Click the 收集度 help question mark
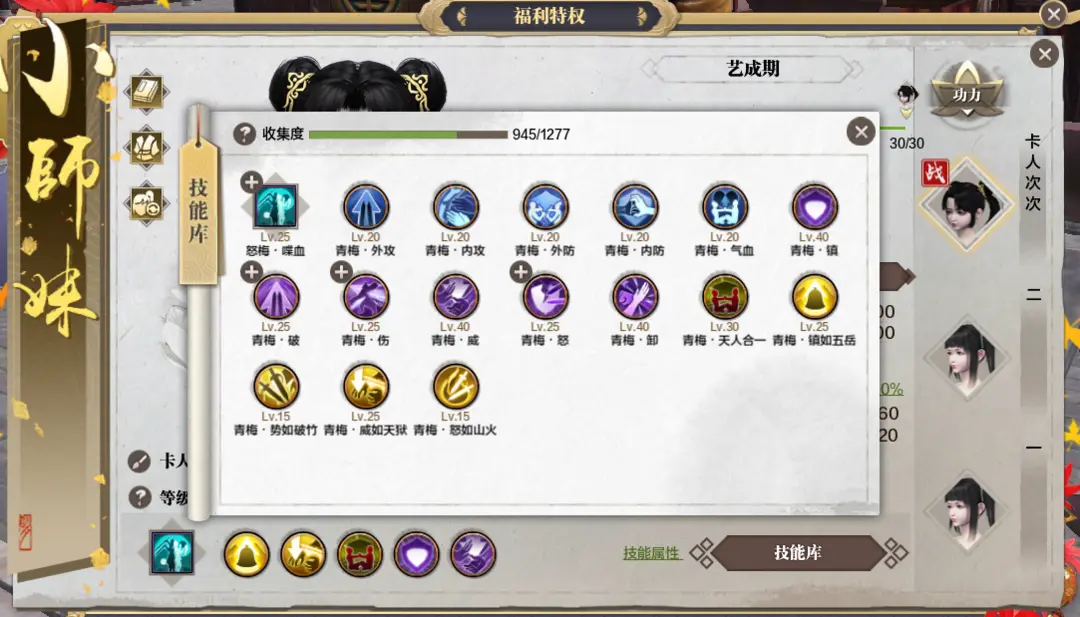This screenshot has height=617, width=1080. click(245, 134)
